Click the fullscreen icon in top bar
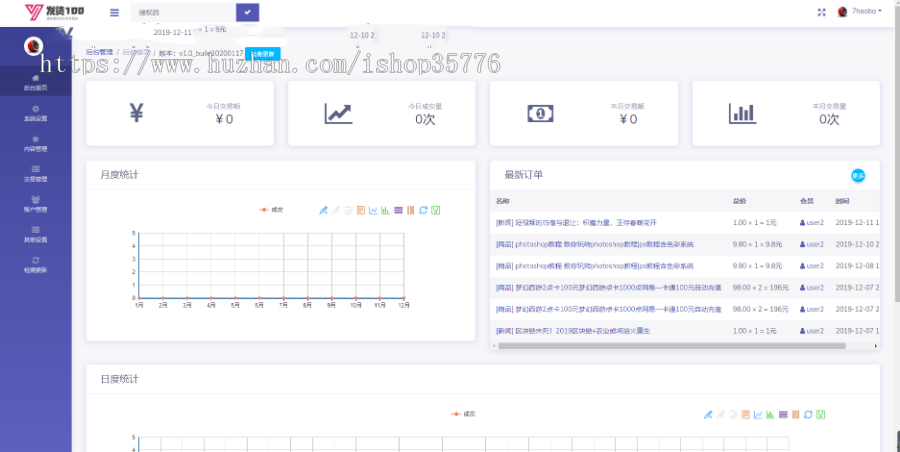Image resolution: width=900 pixels, height=452 pixels. tap(821, 12)
